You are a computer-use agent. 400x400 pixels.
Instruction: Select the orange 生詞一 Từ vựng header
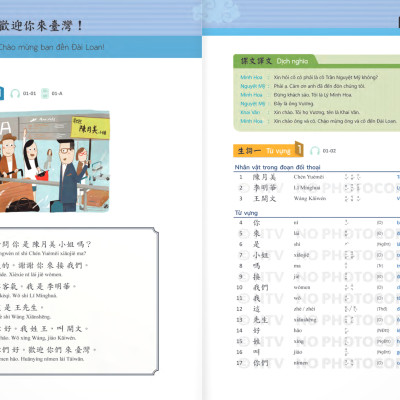[x=264, y=151]
